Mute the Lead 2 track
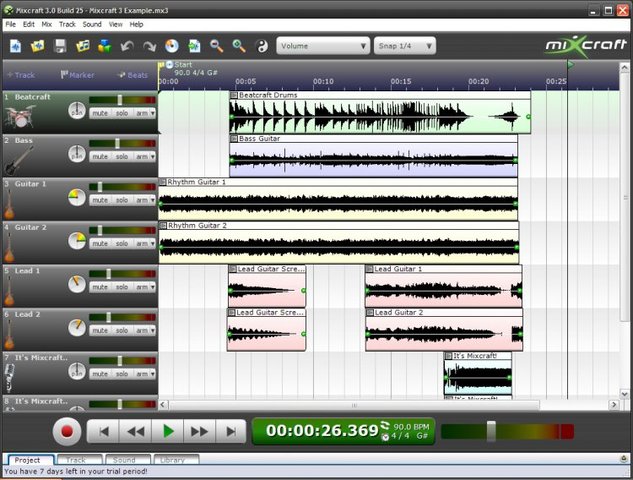Viewport: 633px width, 480px height. pos(100,331)
